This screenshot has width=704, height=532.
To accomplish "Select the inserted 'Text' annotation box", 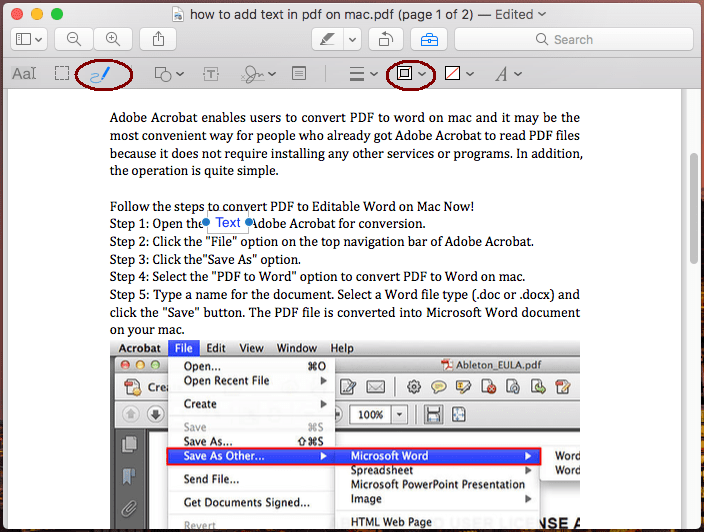I will pos(228,223).
